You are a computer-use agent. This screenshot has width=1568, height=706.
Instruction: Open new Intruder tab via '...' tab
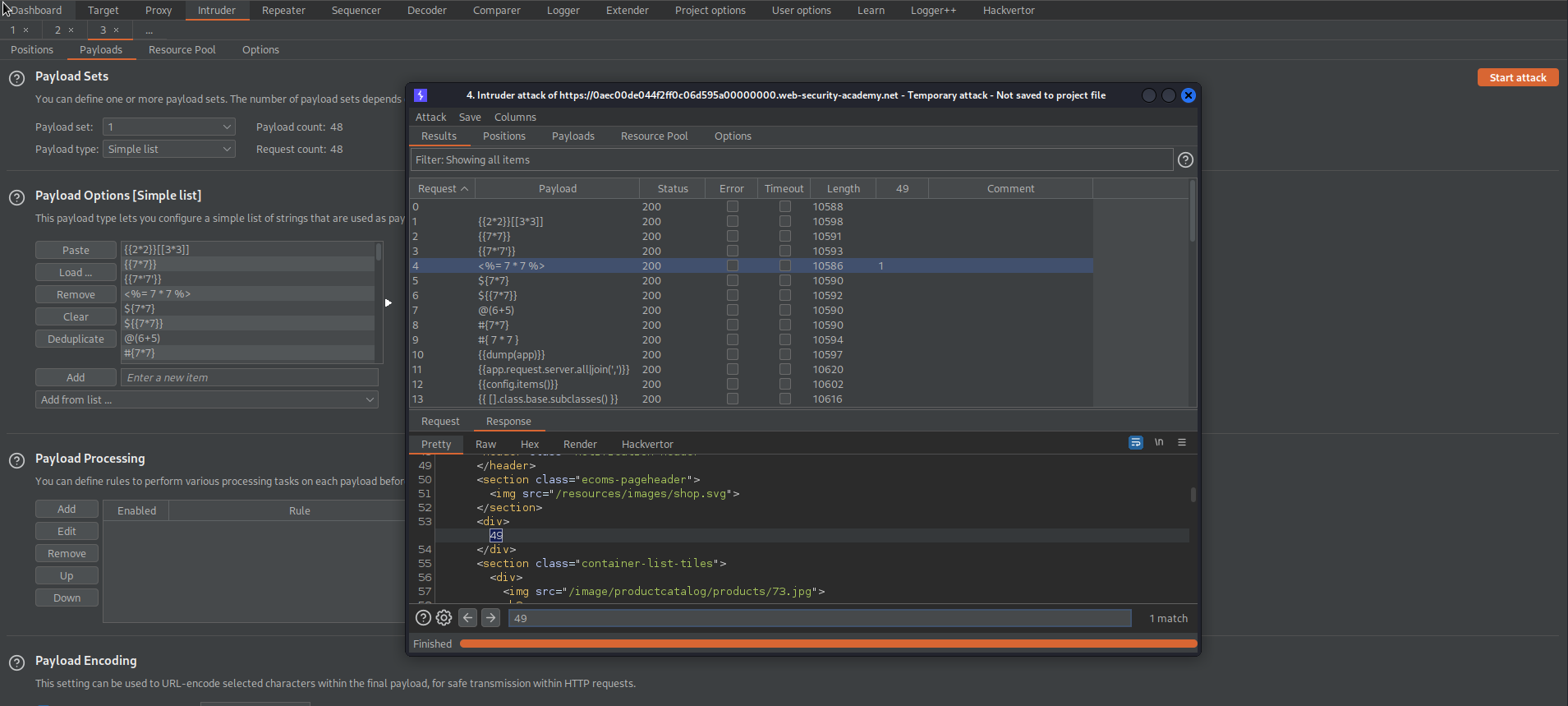(x=149, y=30)
